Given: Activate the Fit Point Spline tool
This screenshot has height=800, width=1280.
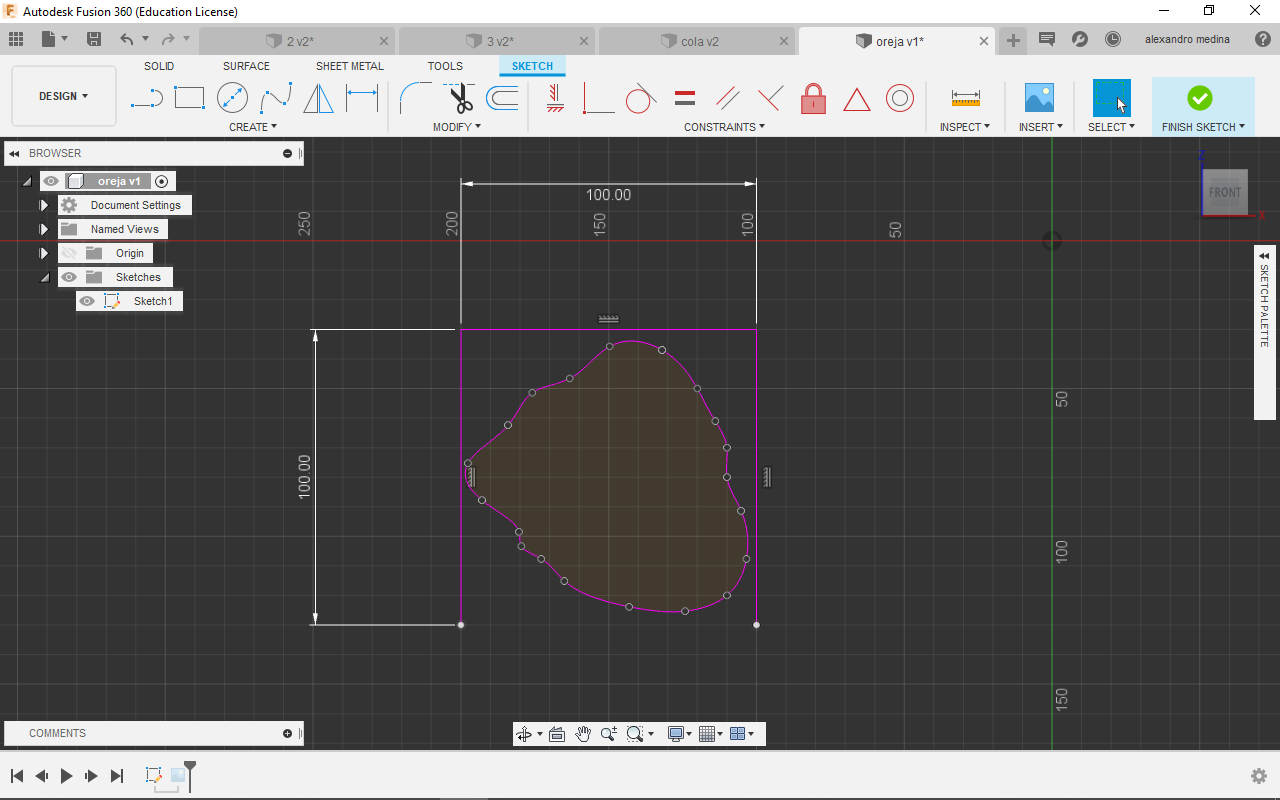Looking at the screenshot, I should [275, 98].
